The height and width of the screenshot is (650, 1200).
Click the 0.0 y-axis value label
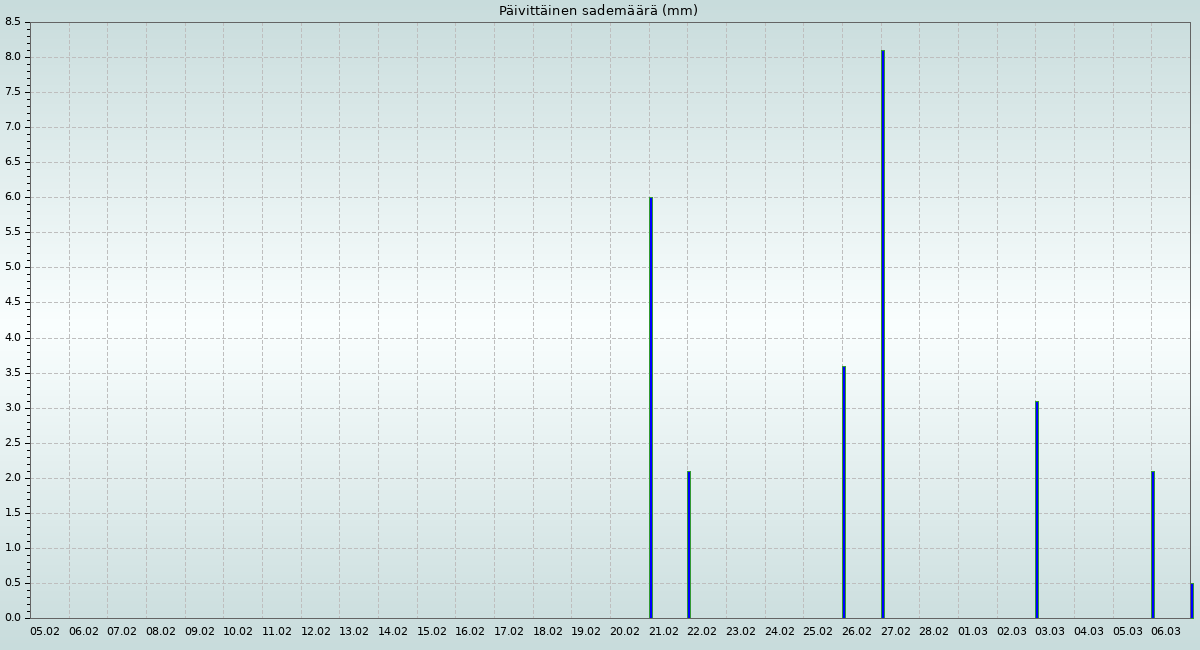[13, 618]
